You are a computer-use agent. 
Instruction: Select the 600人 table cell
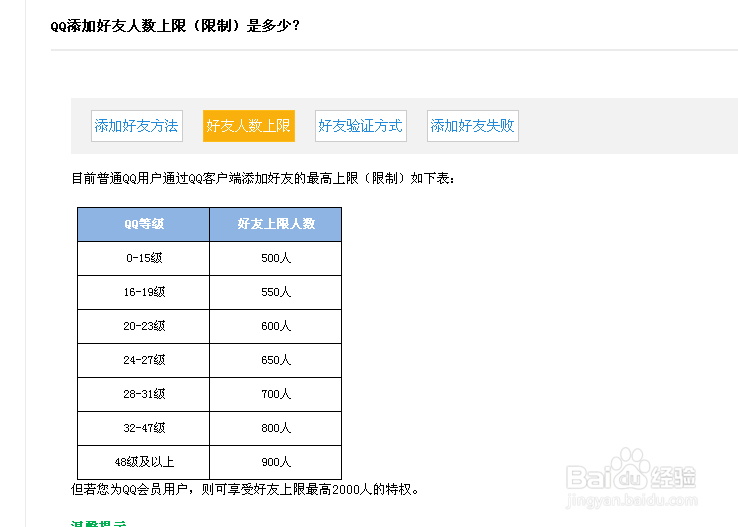tap(276, 326)
